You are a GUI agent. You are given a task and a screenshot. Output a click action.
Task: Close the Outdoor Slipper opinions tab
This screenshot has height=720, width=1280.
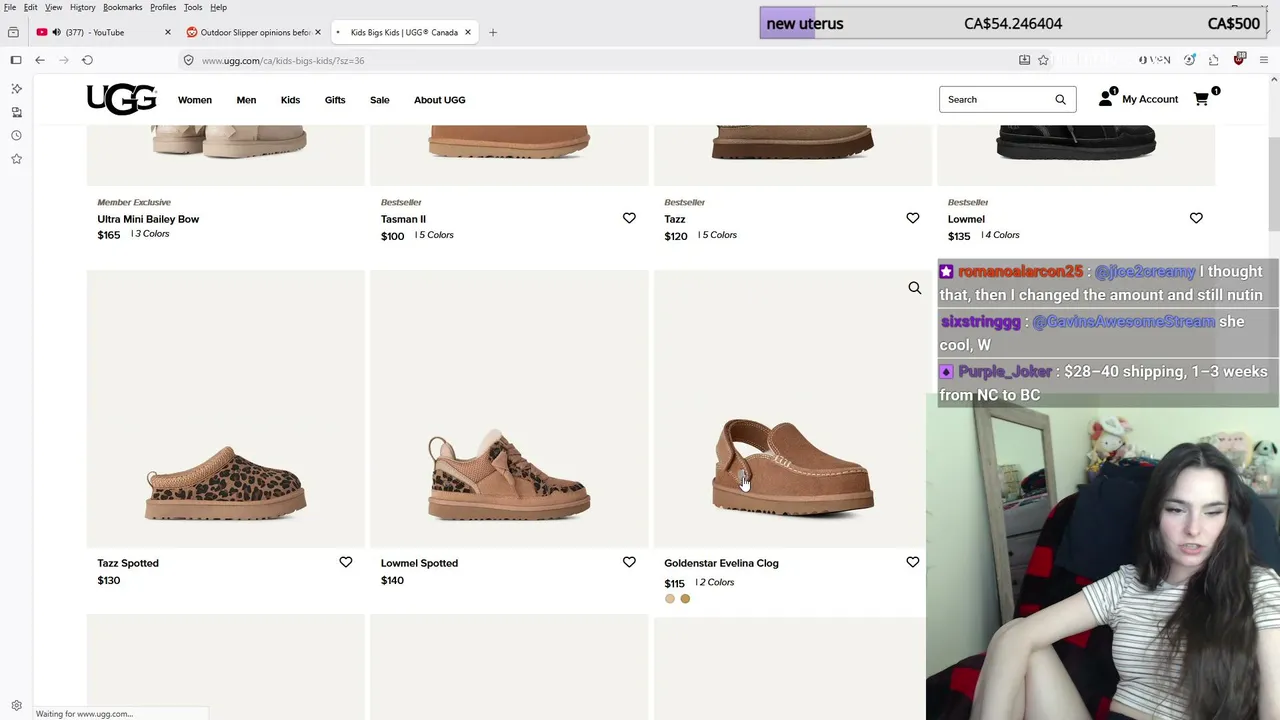click(318, 32)
